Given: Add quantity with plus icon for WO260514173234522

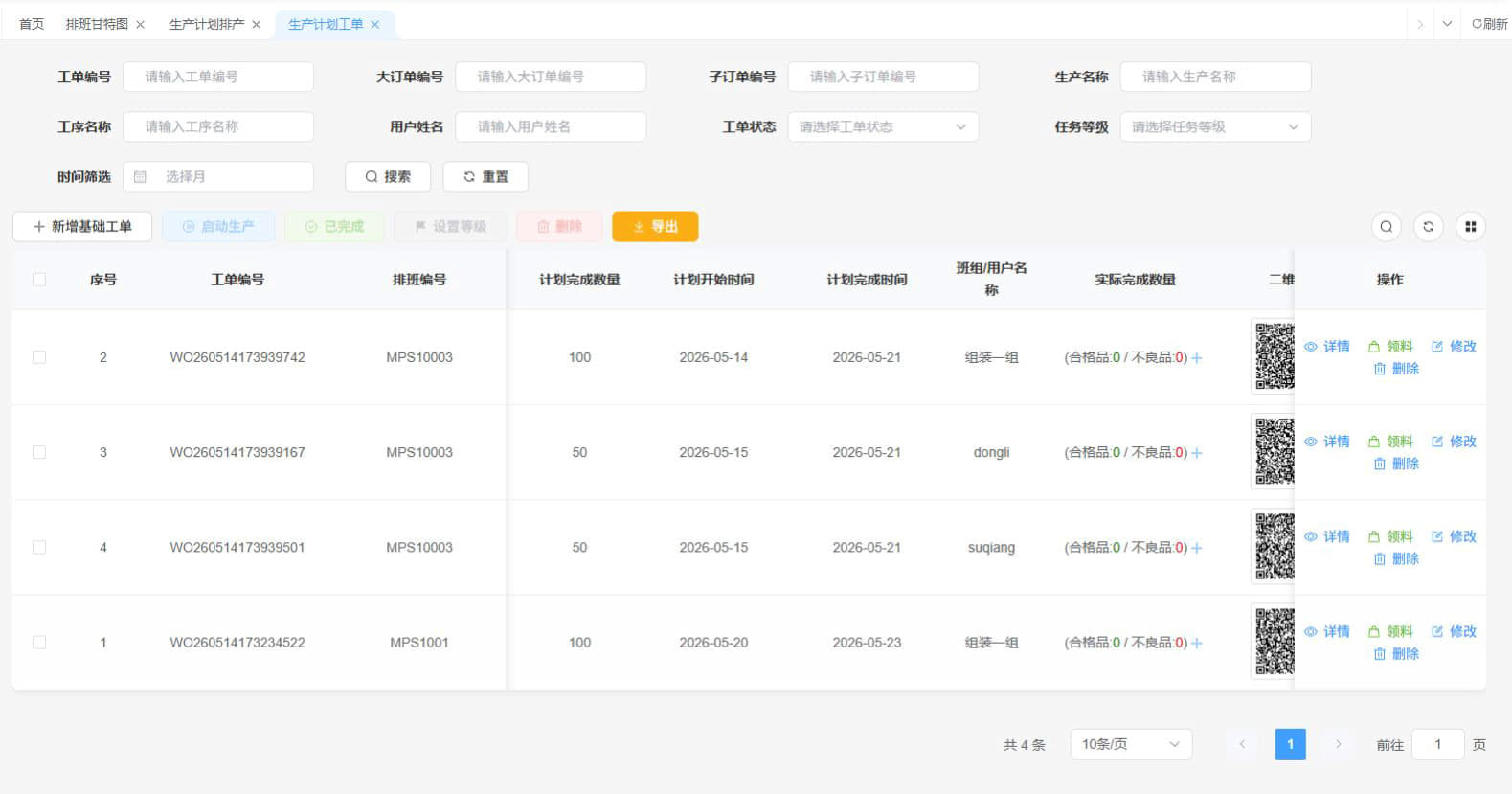Looking at the screenshot, I should pyautogui.click(x=1197, y=643).
